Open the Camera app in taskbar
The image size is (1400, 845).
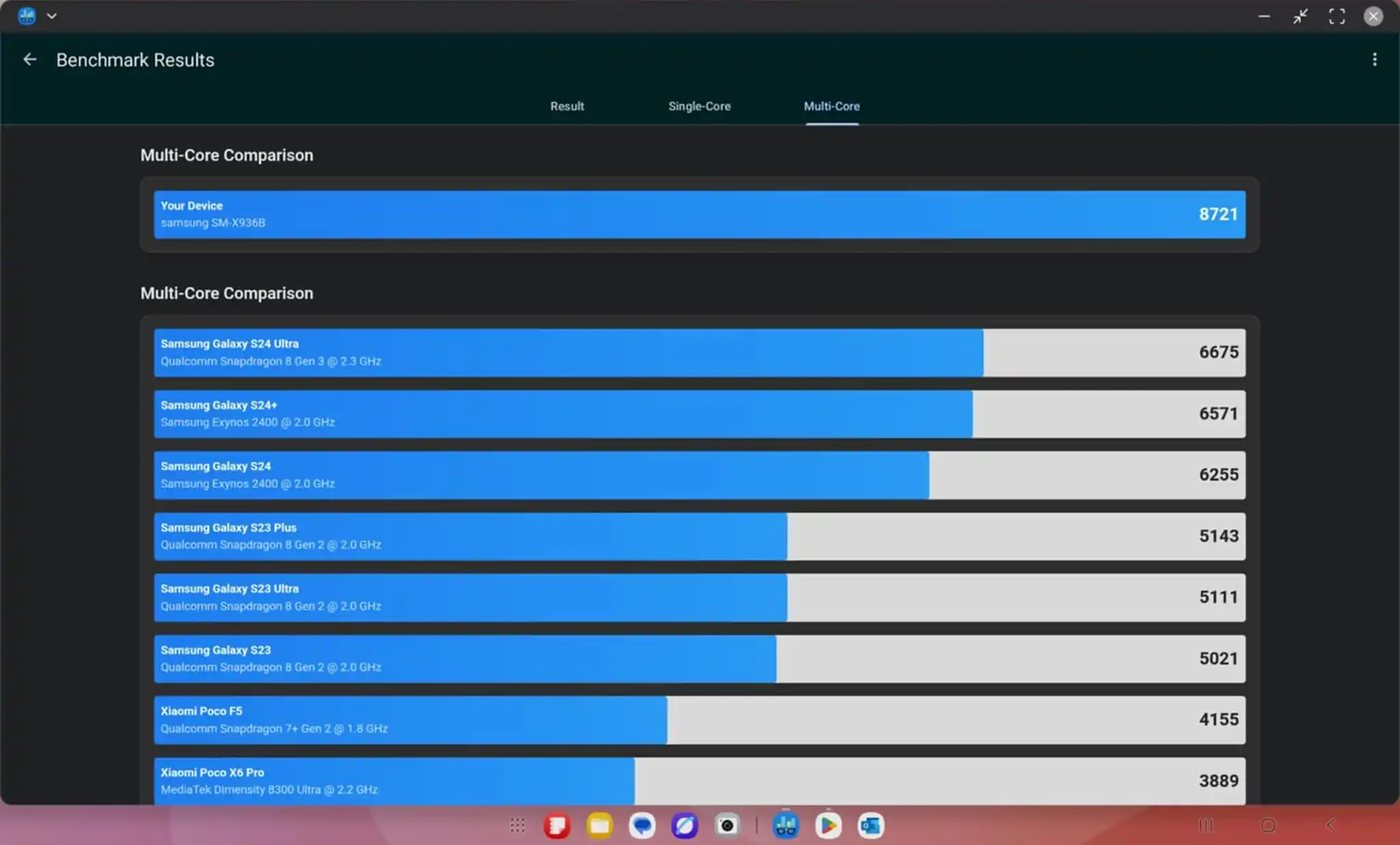[727, 826]
